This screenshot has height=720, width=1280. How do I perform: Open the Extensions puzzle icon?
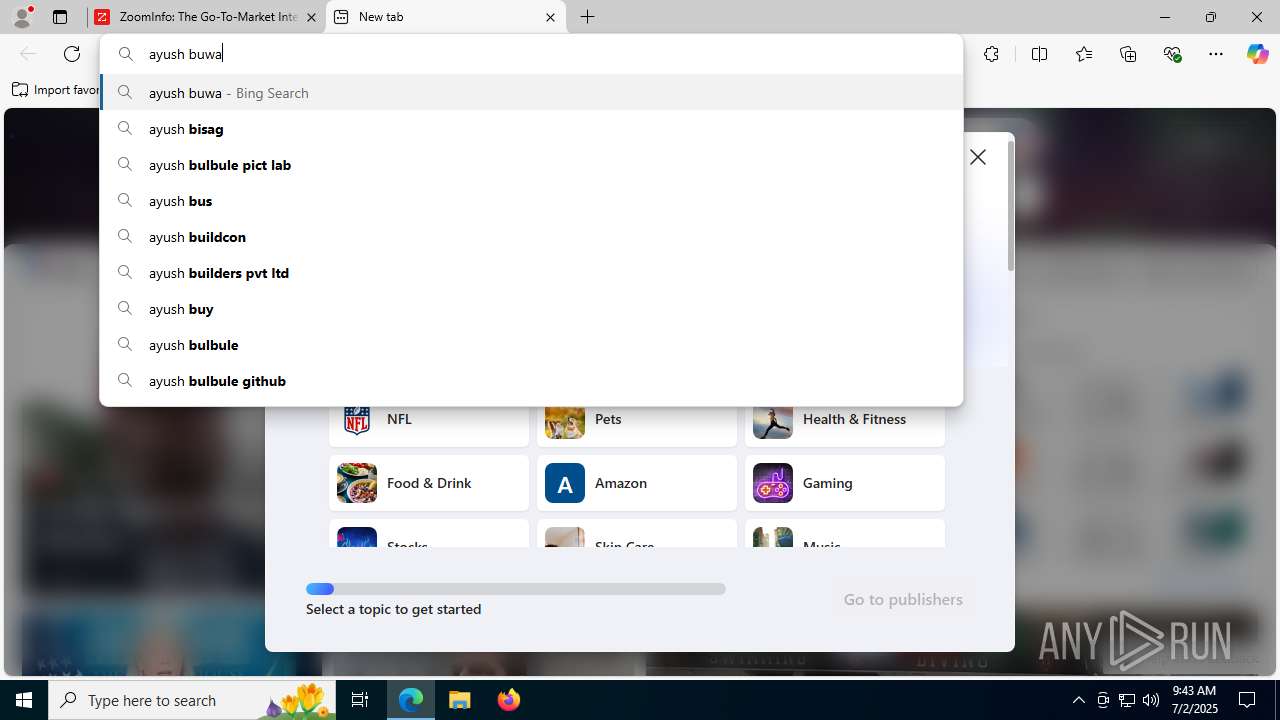[991, 54]
